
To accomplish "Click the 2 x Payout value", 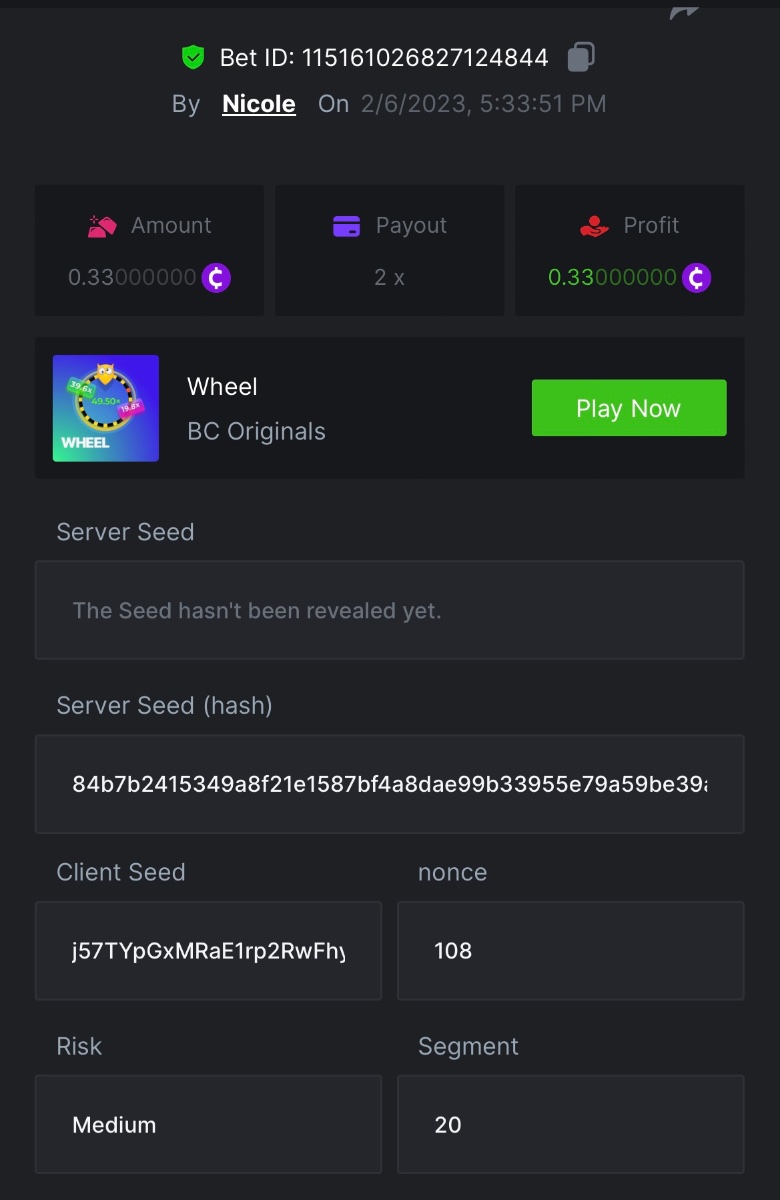I will (389, 278).
